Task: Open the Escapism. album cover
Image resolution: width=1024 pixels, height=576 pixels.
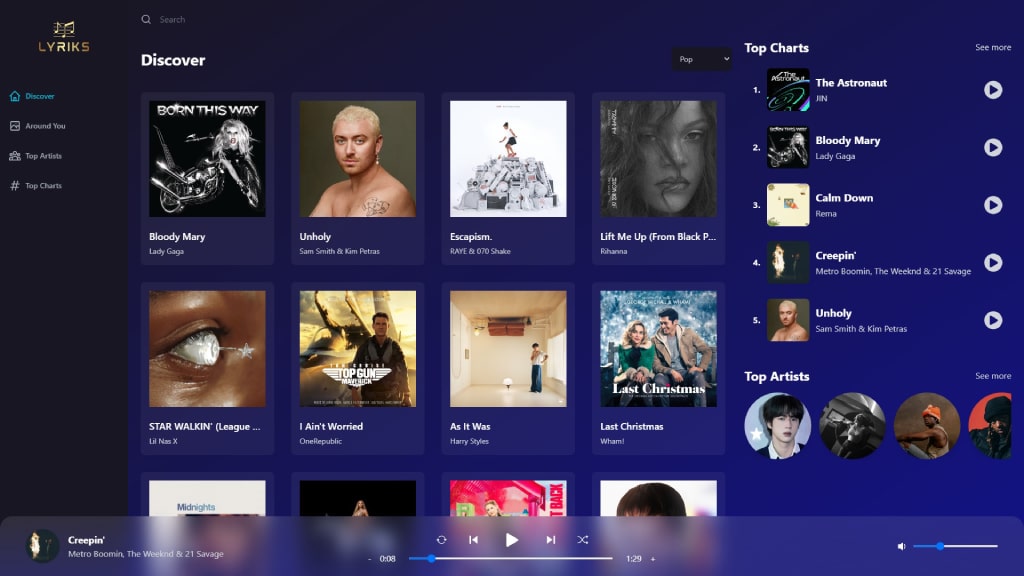Action: pos(508,159)
